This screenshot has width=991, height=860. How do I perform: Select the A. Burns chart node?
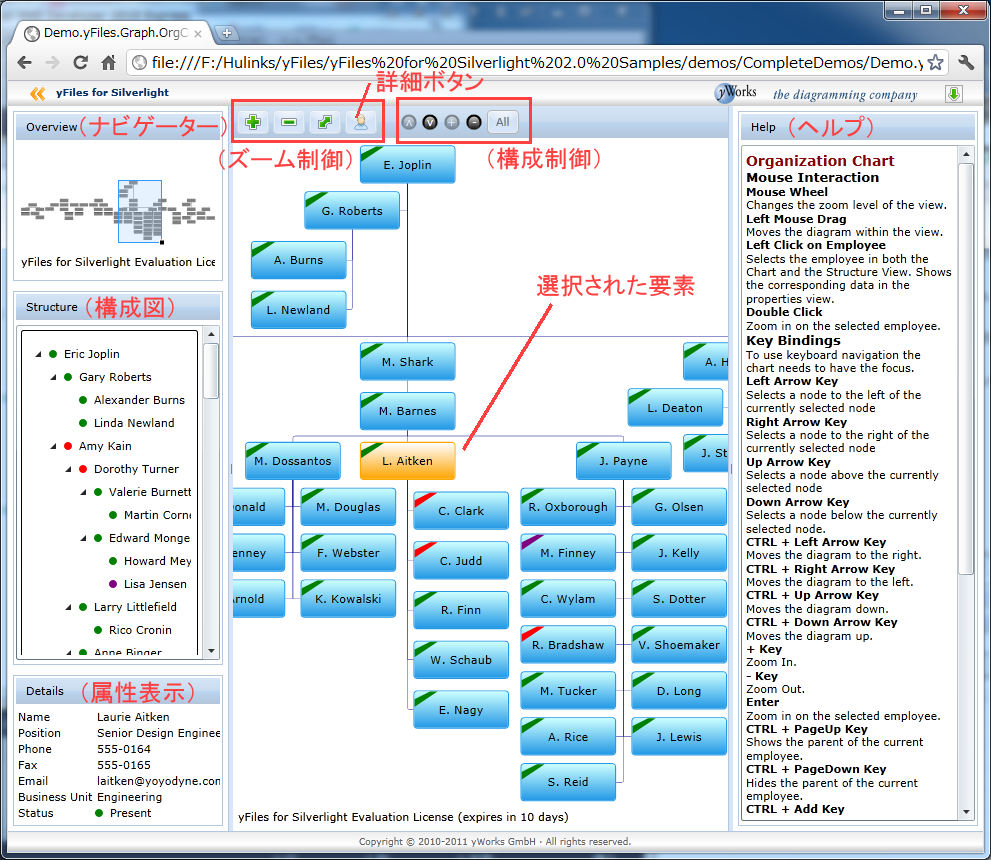coord(298,260)
